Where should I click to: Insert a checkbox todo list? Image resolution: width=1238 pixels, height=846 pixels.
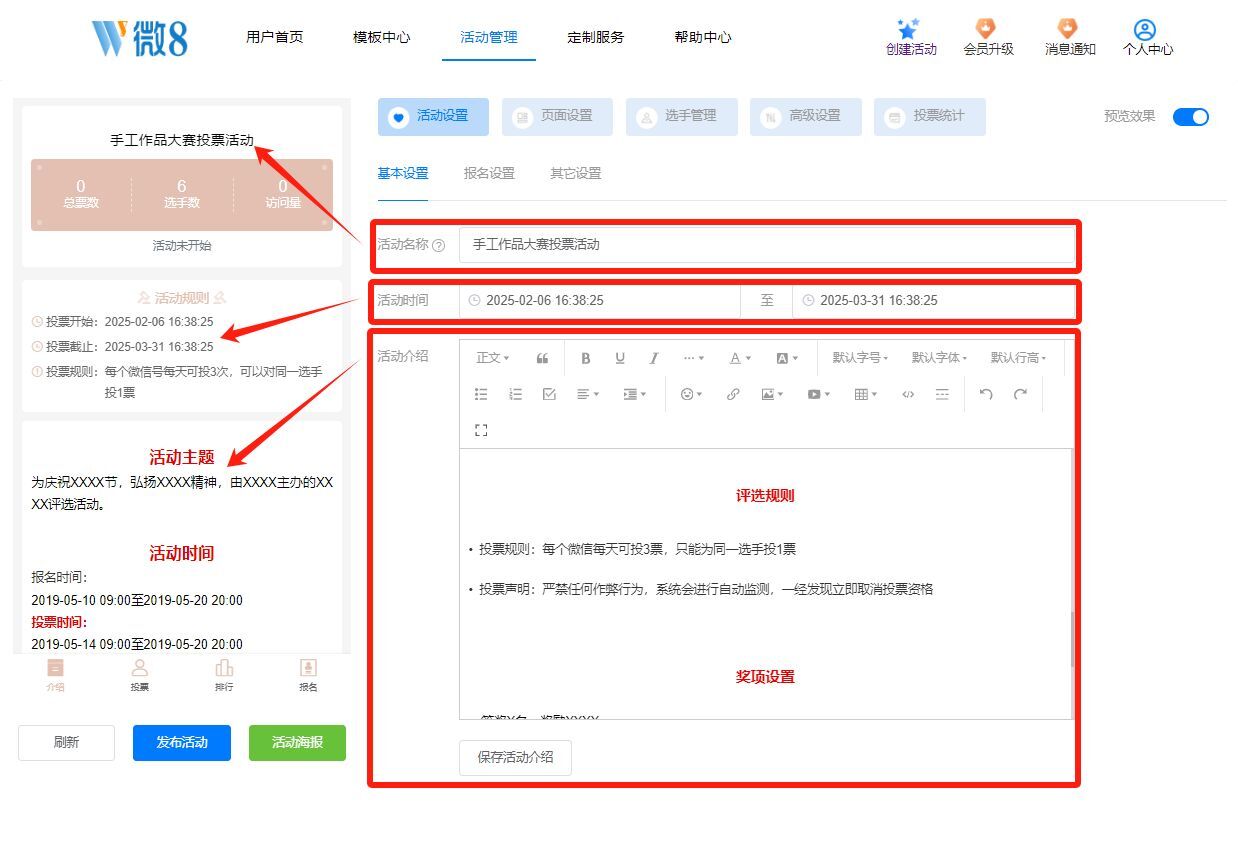[x=549, y=395]
